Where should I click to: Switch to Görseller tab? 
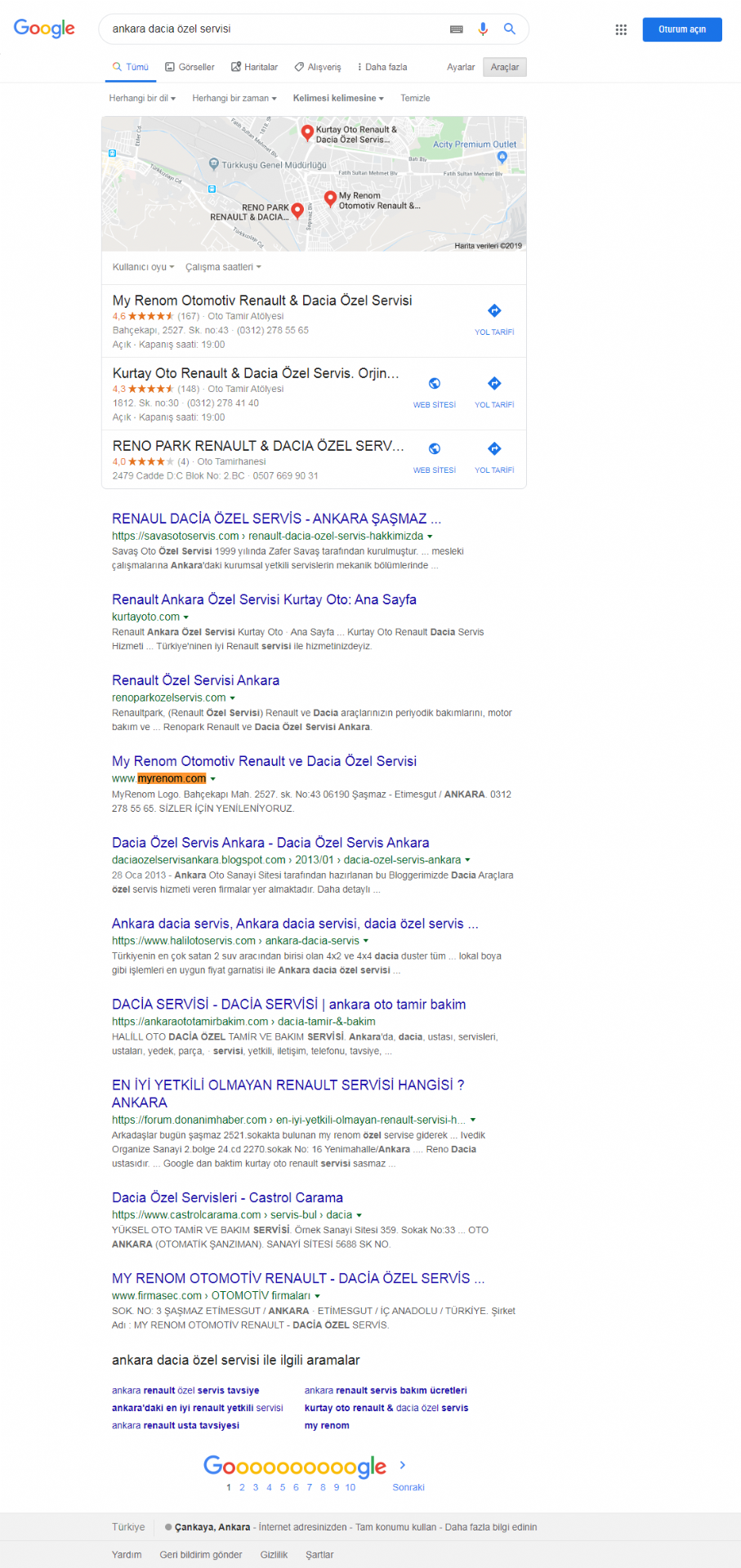190,67
